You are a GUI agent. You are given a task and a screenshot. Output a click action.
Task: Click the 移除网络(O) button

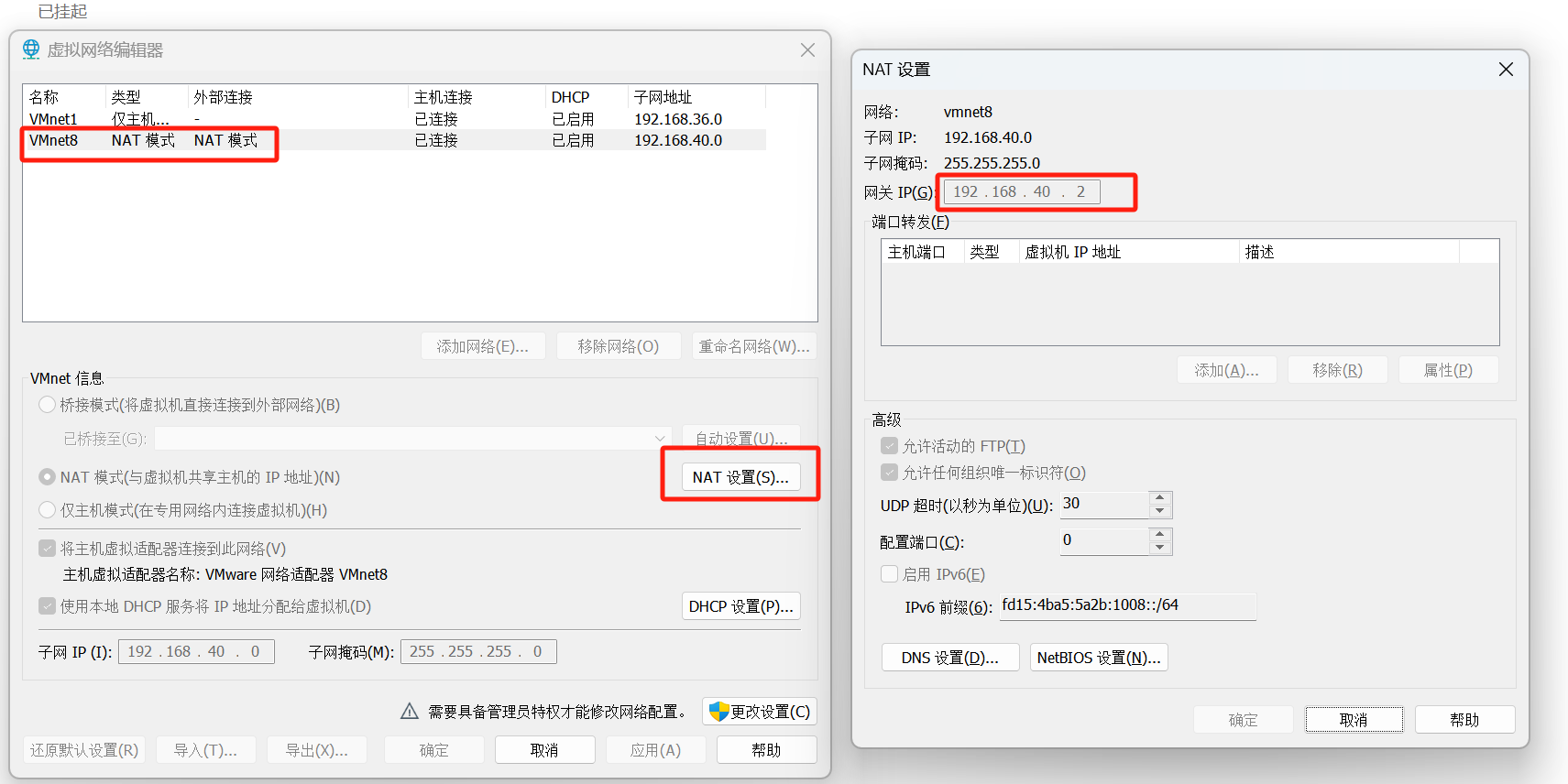click(x=619, y=346)
